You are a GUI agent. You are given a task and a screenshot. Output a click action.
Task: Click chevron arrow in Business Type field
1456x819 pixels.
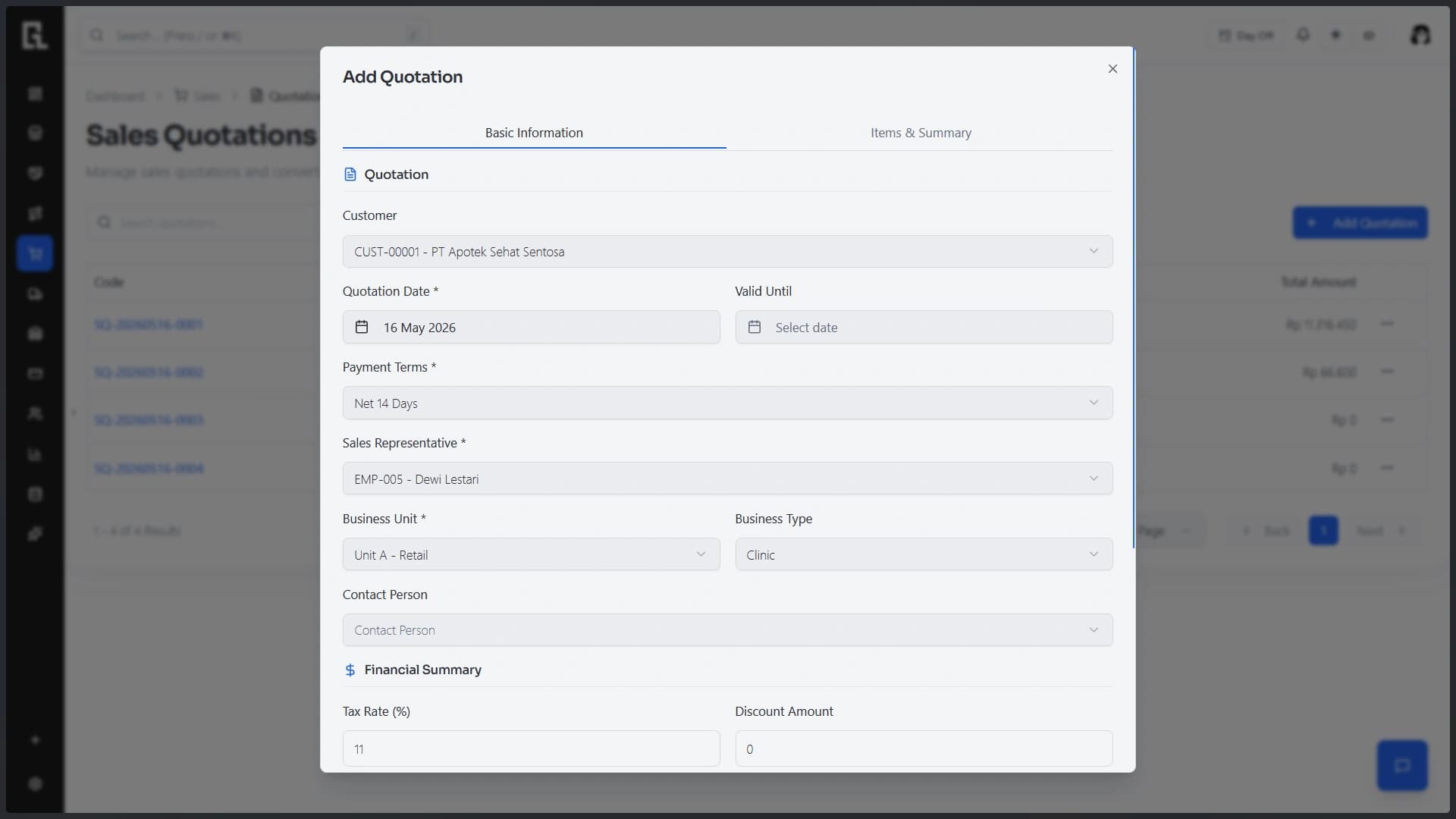(1094, 554)
